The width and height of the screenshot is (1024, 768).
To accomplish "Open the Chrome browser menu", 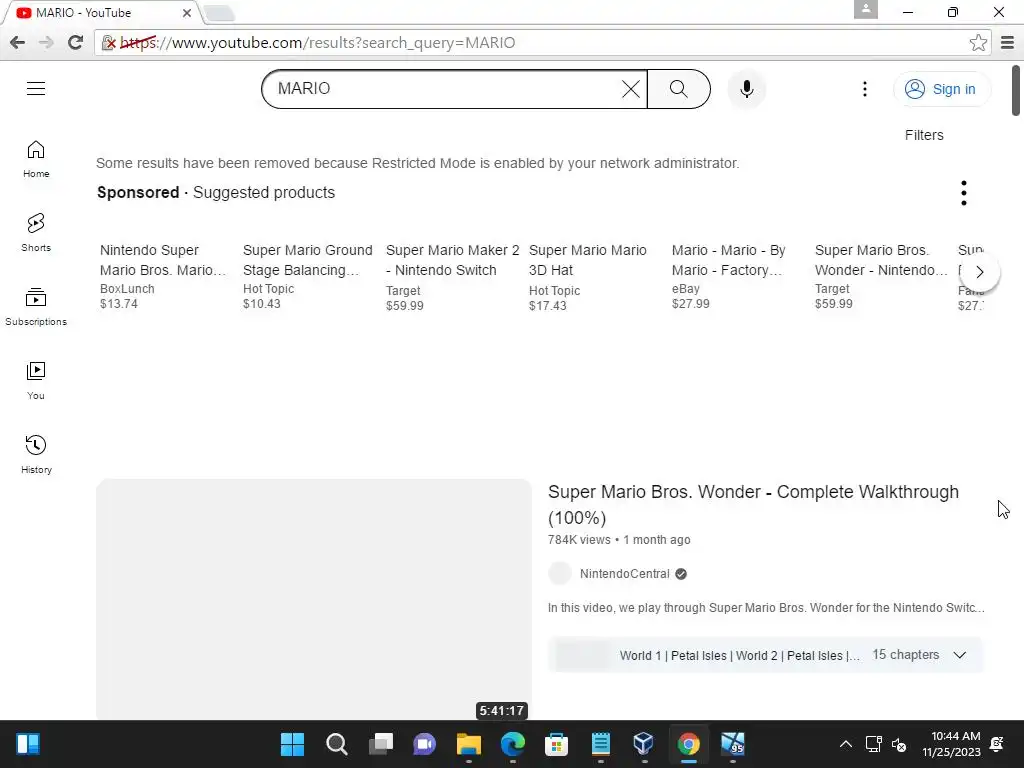I will [1007, 42].
